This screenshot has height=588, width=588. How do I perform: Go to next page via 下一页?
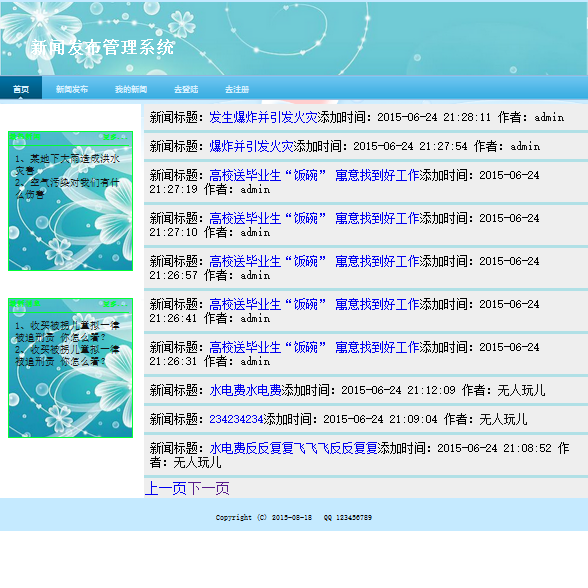(208, 488)
